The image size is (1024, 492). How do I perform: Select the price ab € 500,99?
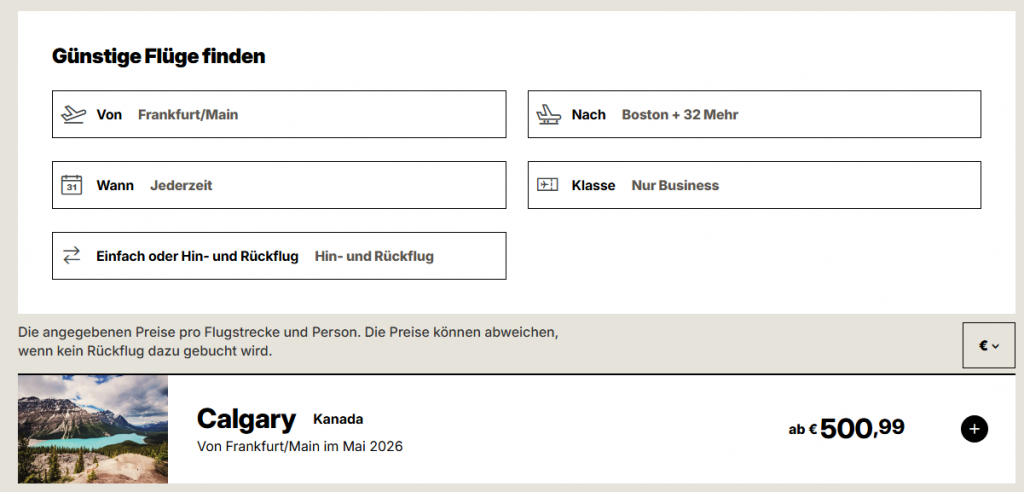click(846, 429)
